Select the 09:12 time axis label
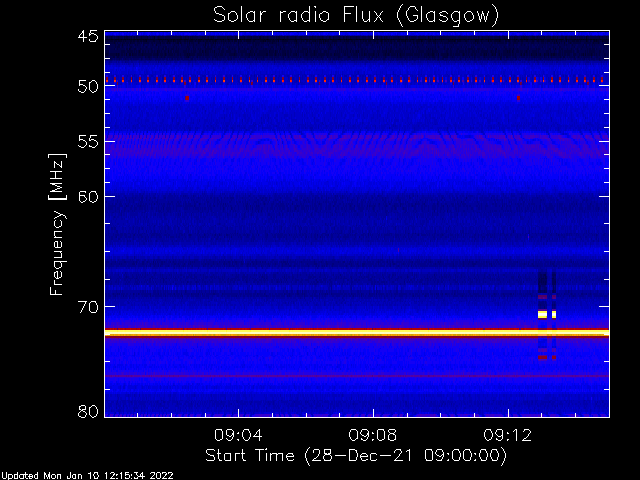640x480 pixels. pos(508,435)
